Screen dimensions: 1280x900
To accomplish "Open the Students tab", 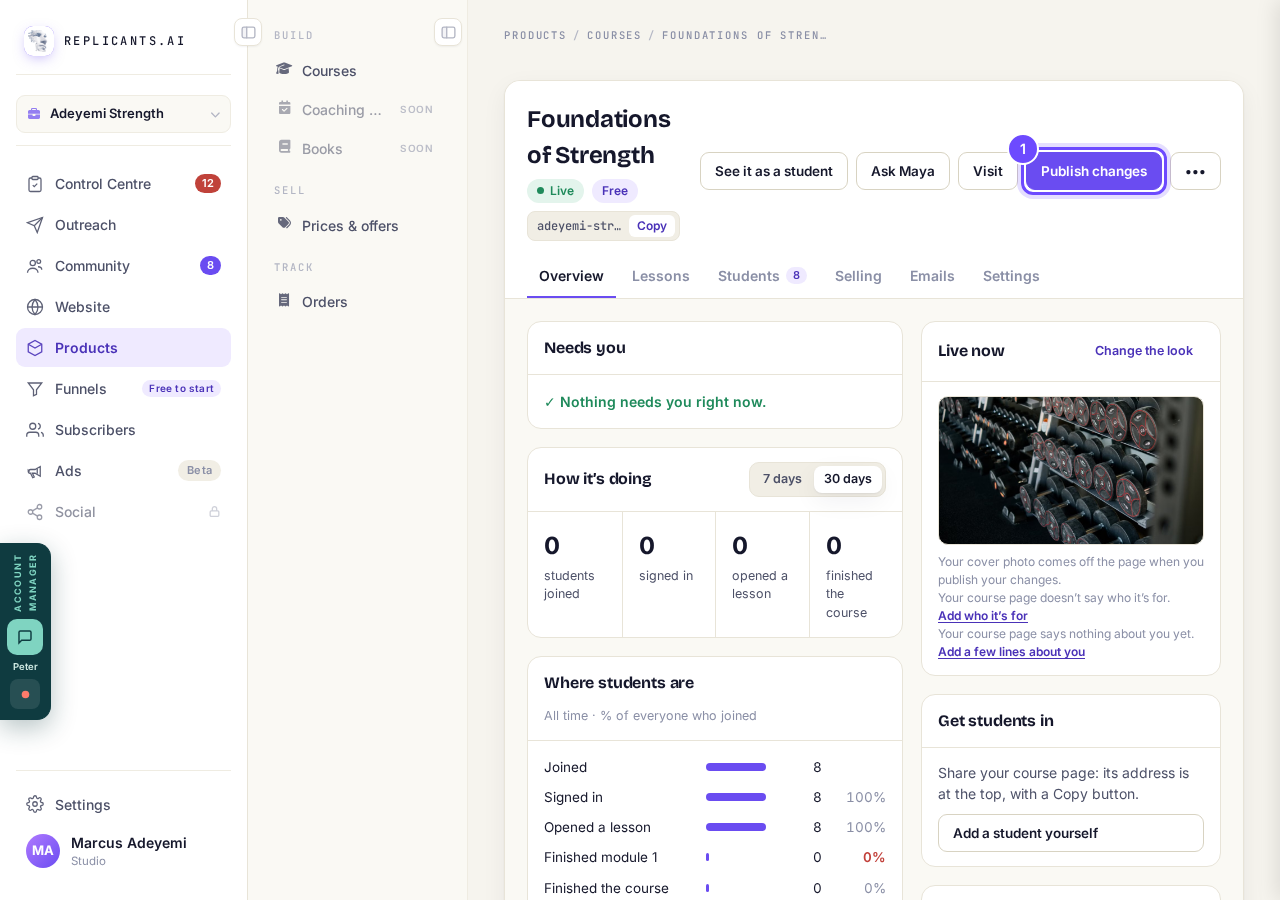I will (x=762, y=276).
